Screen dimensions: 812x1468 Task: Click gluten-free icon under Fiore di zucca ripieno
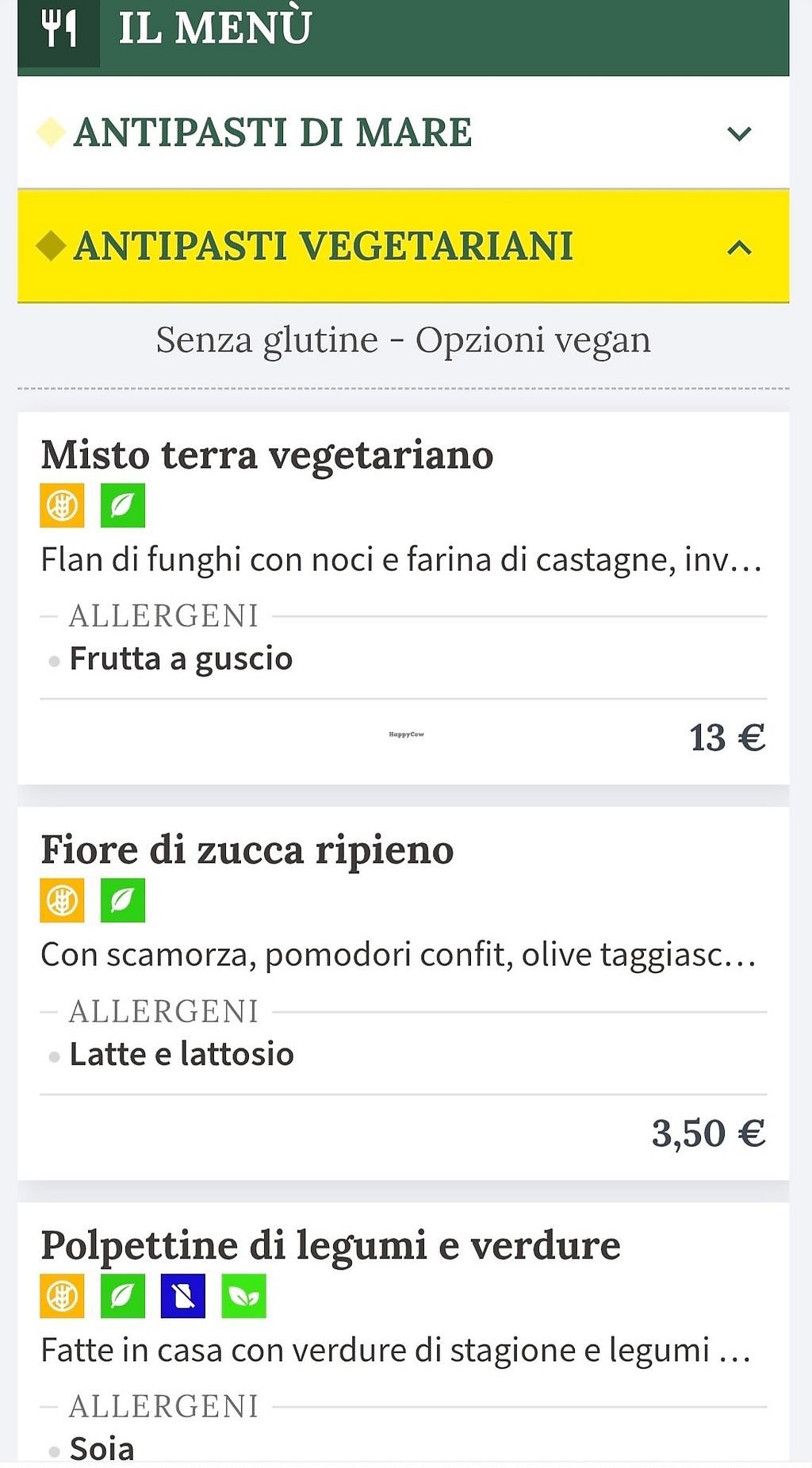point(62,900)
